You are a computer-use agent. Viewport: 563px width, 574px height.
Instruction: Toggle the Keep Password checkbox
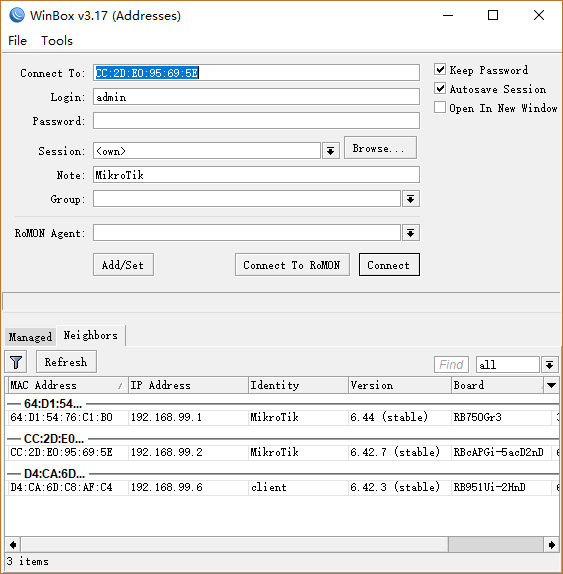[440, 69]
